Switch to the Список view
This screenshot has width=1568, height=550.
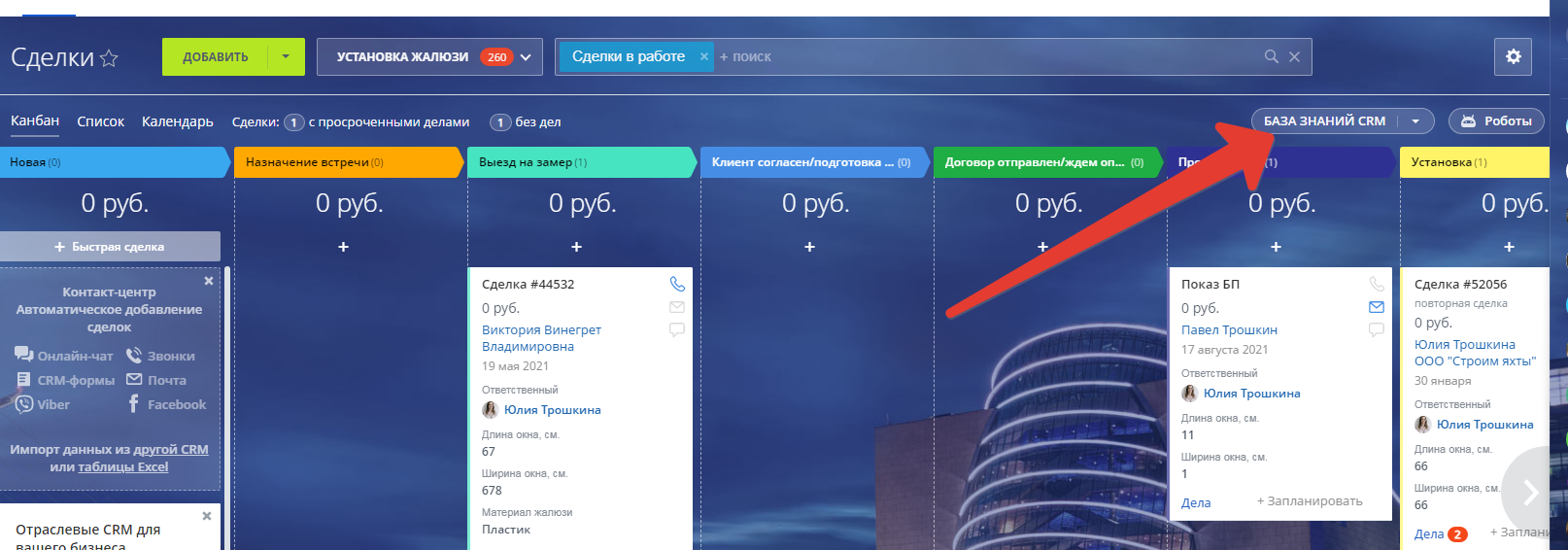point(101,121)
